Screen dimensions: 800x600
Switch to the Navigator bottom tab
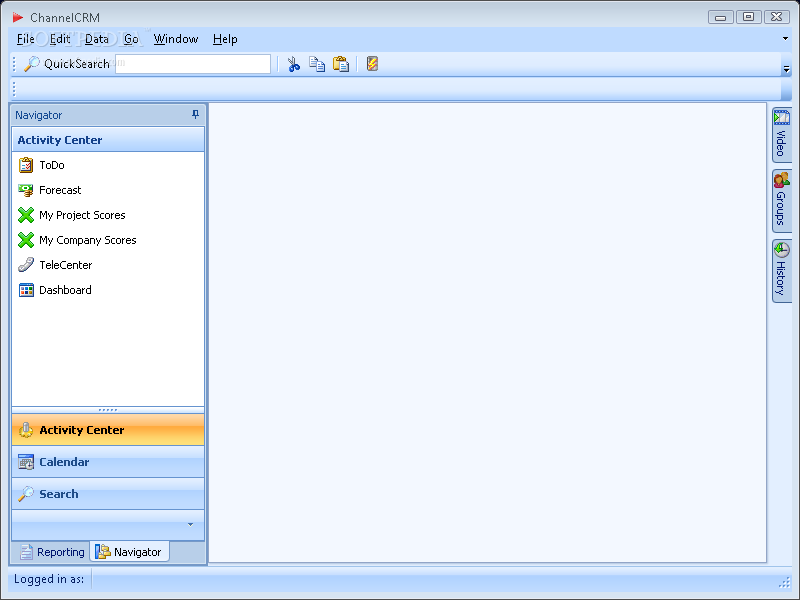click(129, 552)
